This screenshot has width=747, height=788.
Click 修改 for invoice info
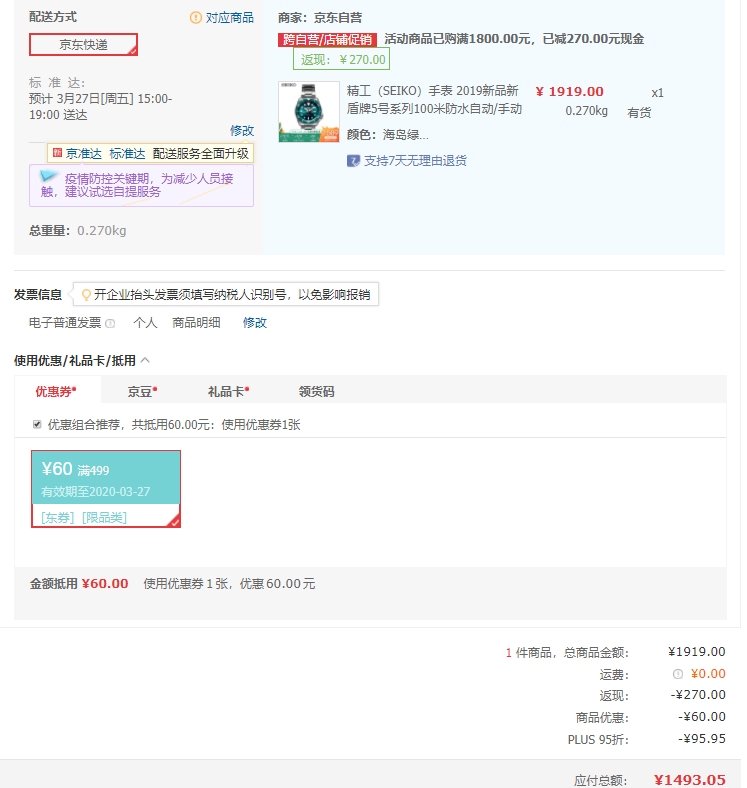tap(254, 323)
